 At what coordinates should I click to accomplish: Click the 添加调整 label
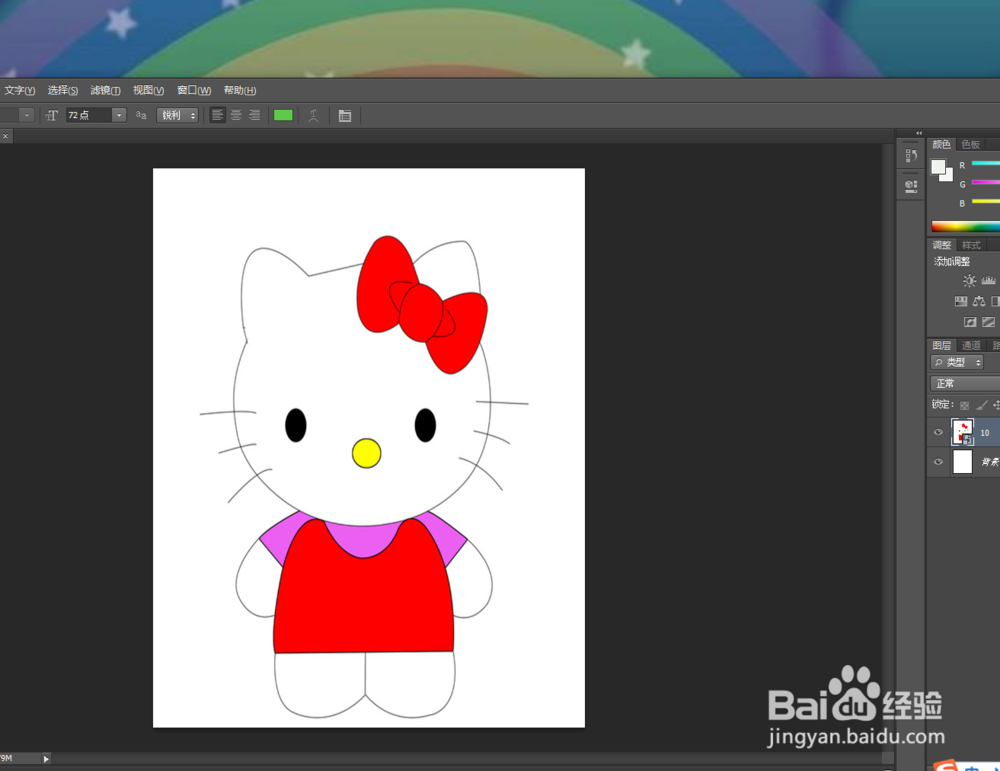(952, 261)
